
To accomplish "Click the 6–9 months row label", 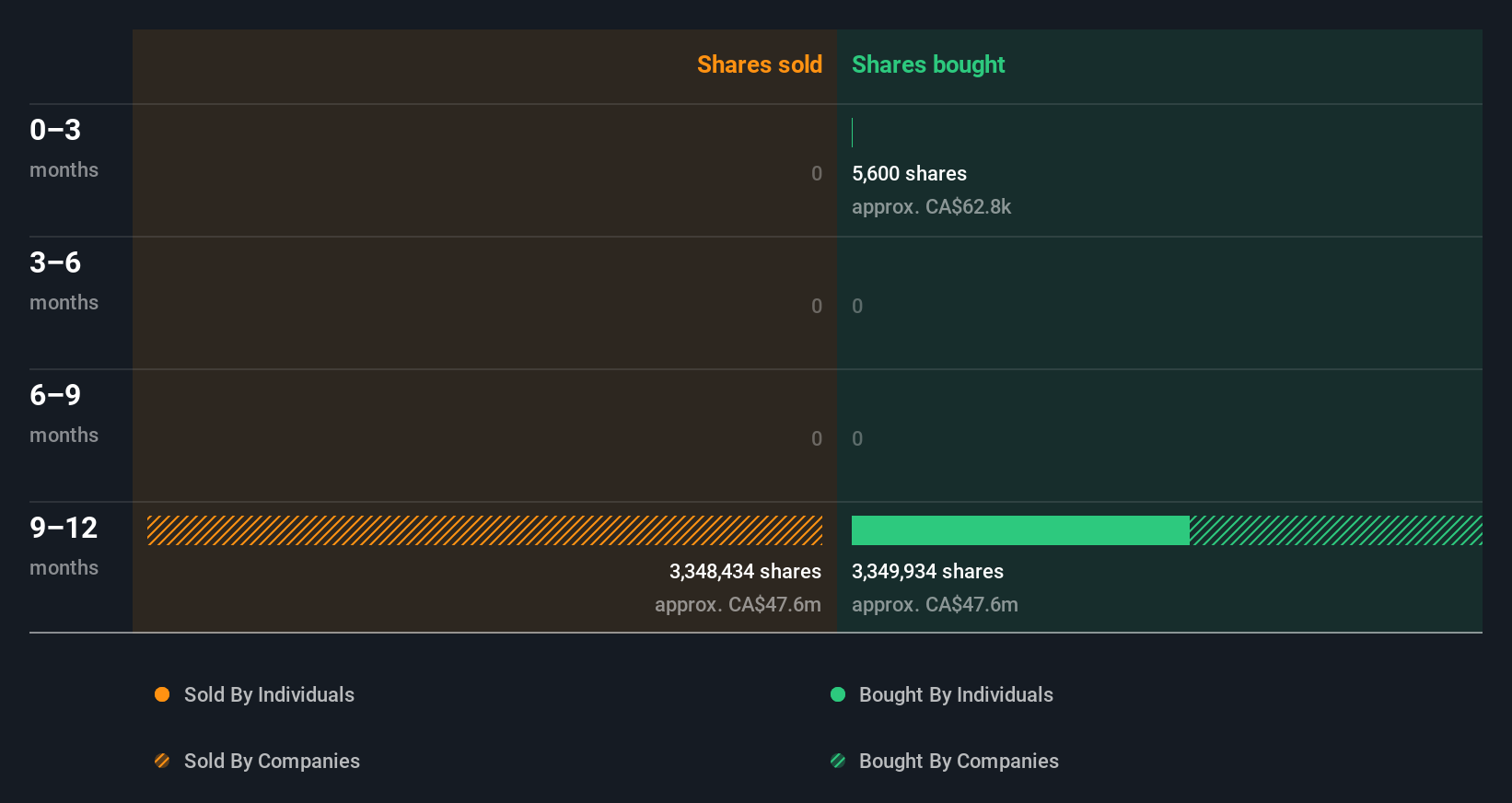I will pyautogui.click(x=64, y=413).
